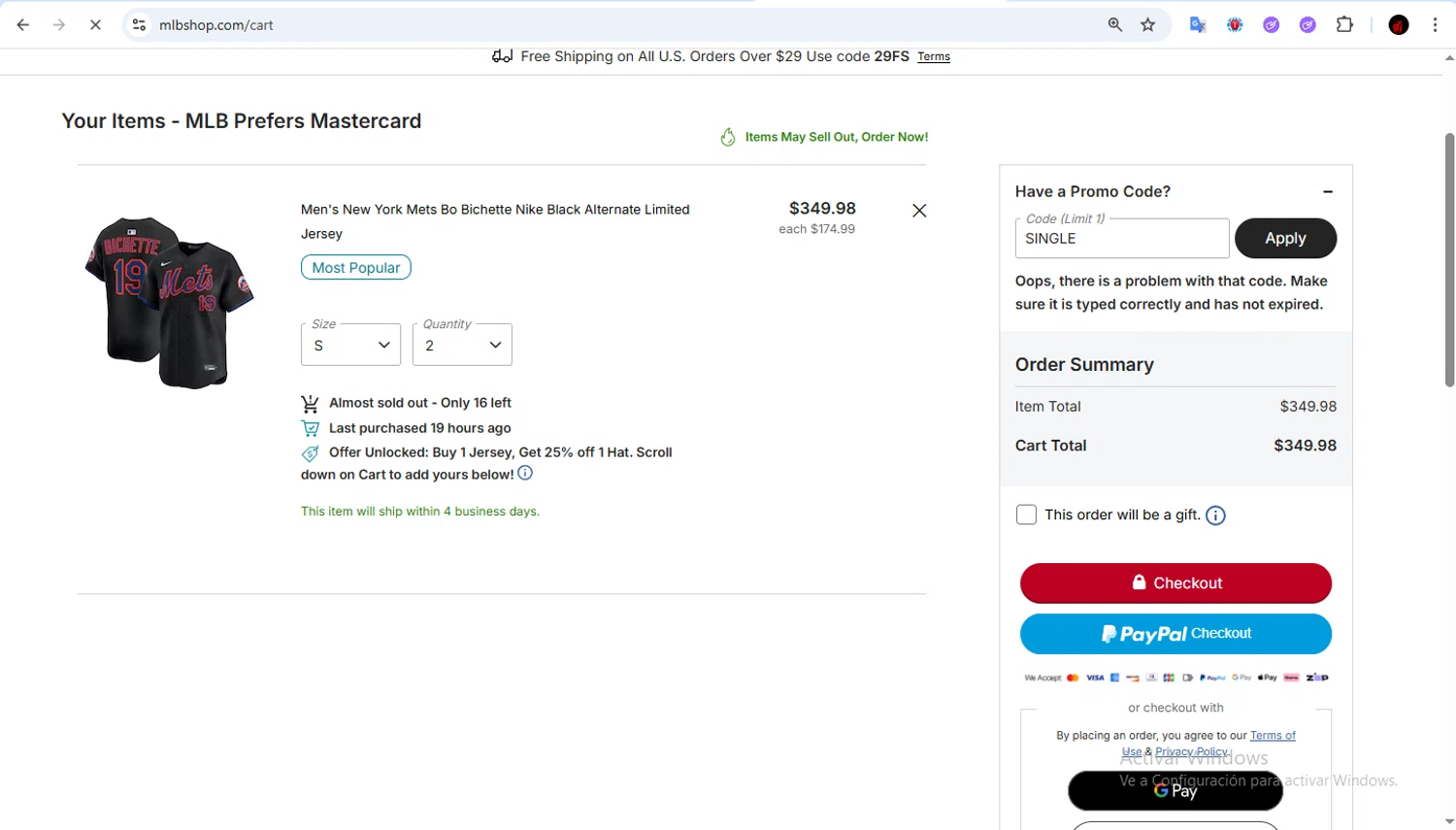Image resolution: width=1456 pixels, height=830 pixels.
Task: Stop loading the page
Action: 95,25
